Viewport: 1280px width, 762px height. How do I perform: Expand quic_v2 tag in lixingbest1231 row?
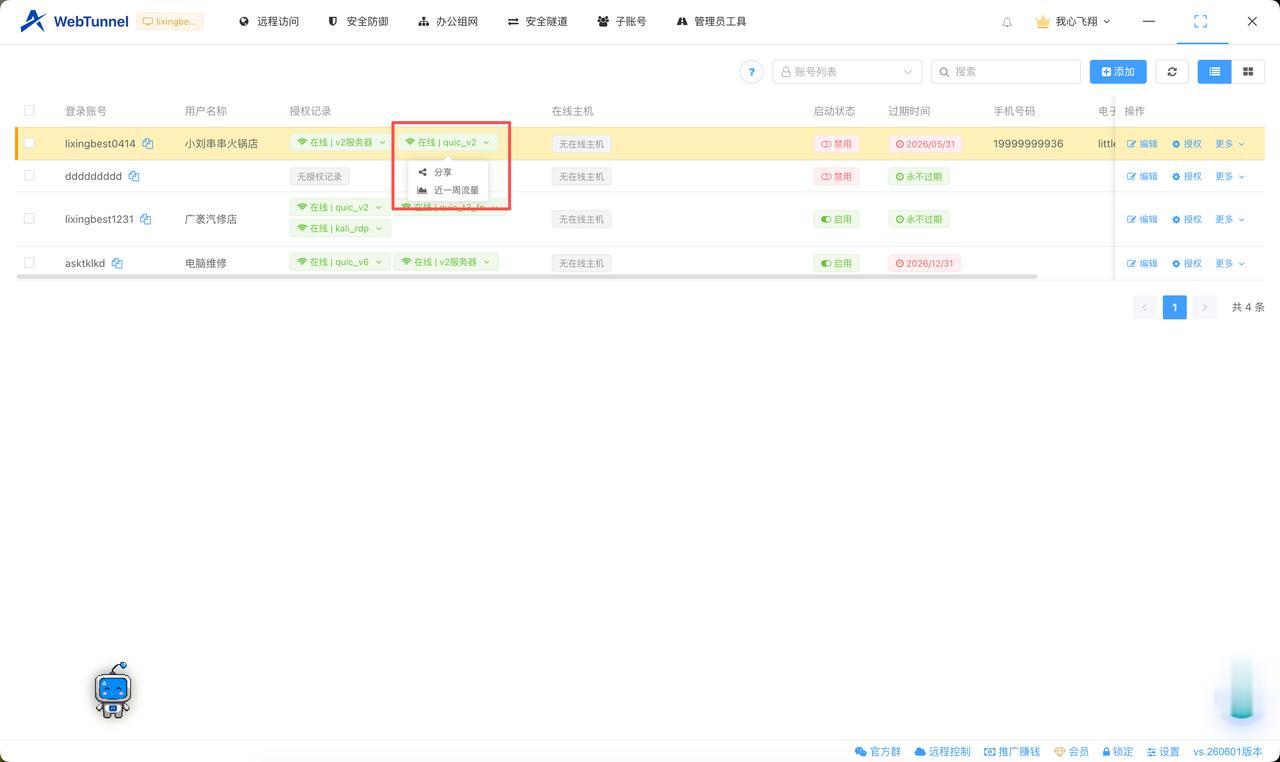(x=340, y=207)
